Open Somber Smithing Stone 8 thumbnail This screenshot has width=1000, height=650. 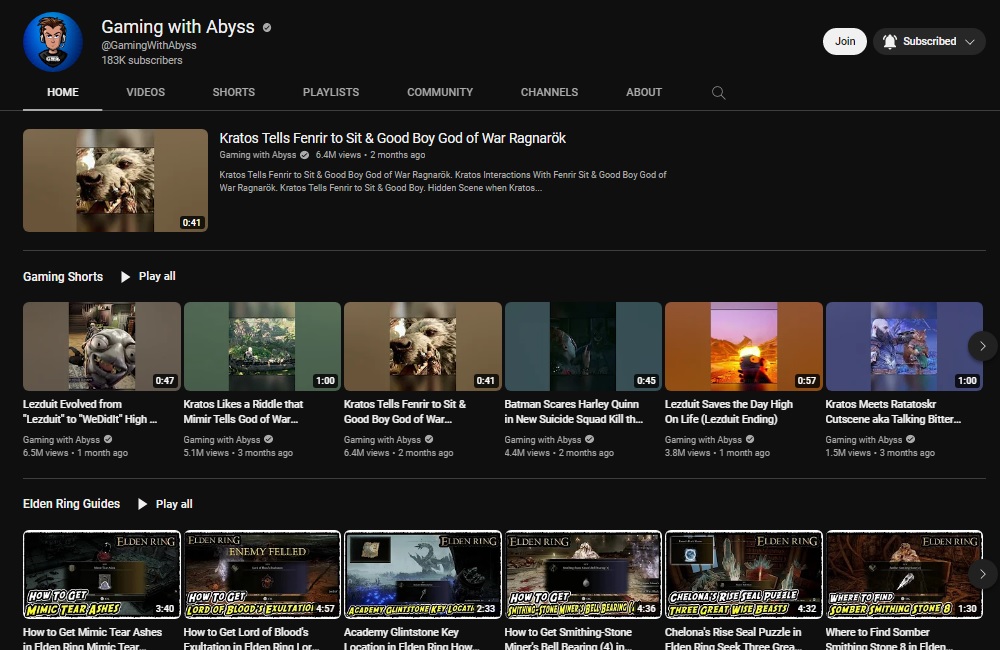(x=904, y=574)
